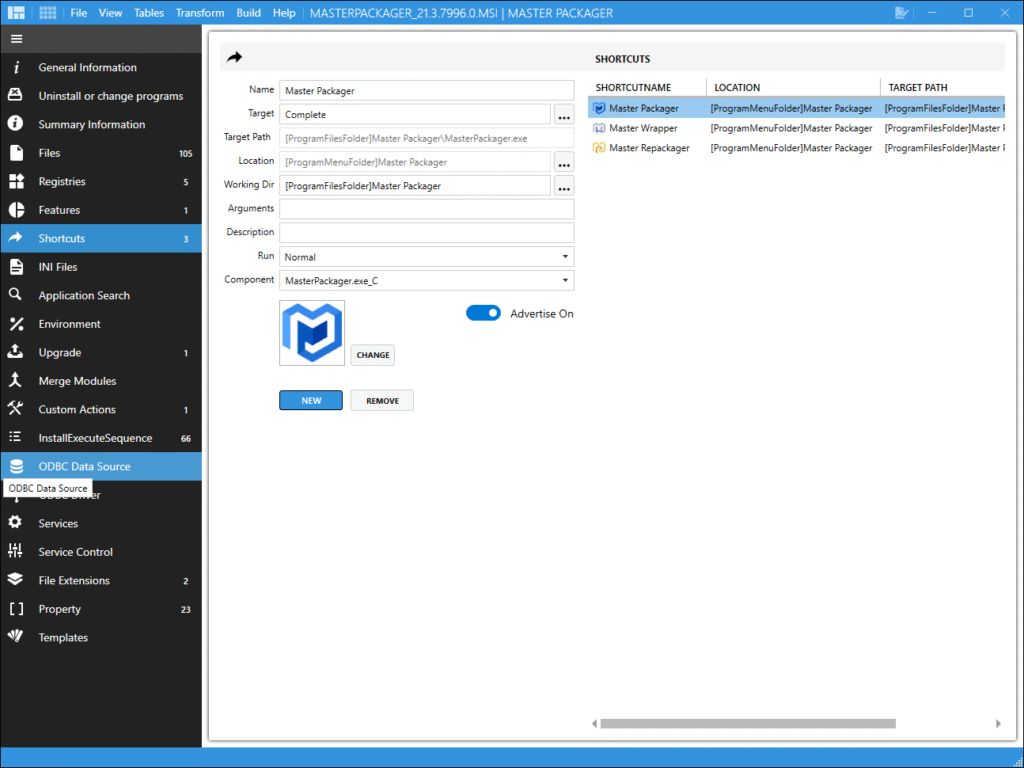Image resolution: width=1024 pixels, height=768 pixels.
Task: Open the Transform menu
Action: pyautogui.click(x=200, y=13)
